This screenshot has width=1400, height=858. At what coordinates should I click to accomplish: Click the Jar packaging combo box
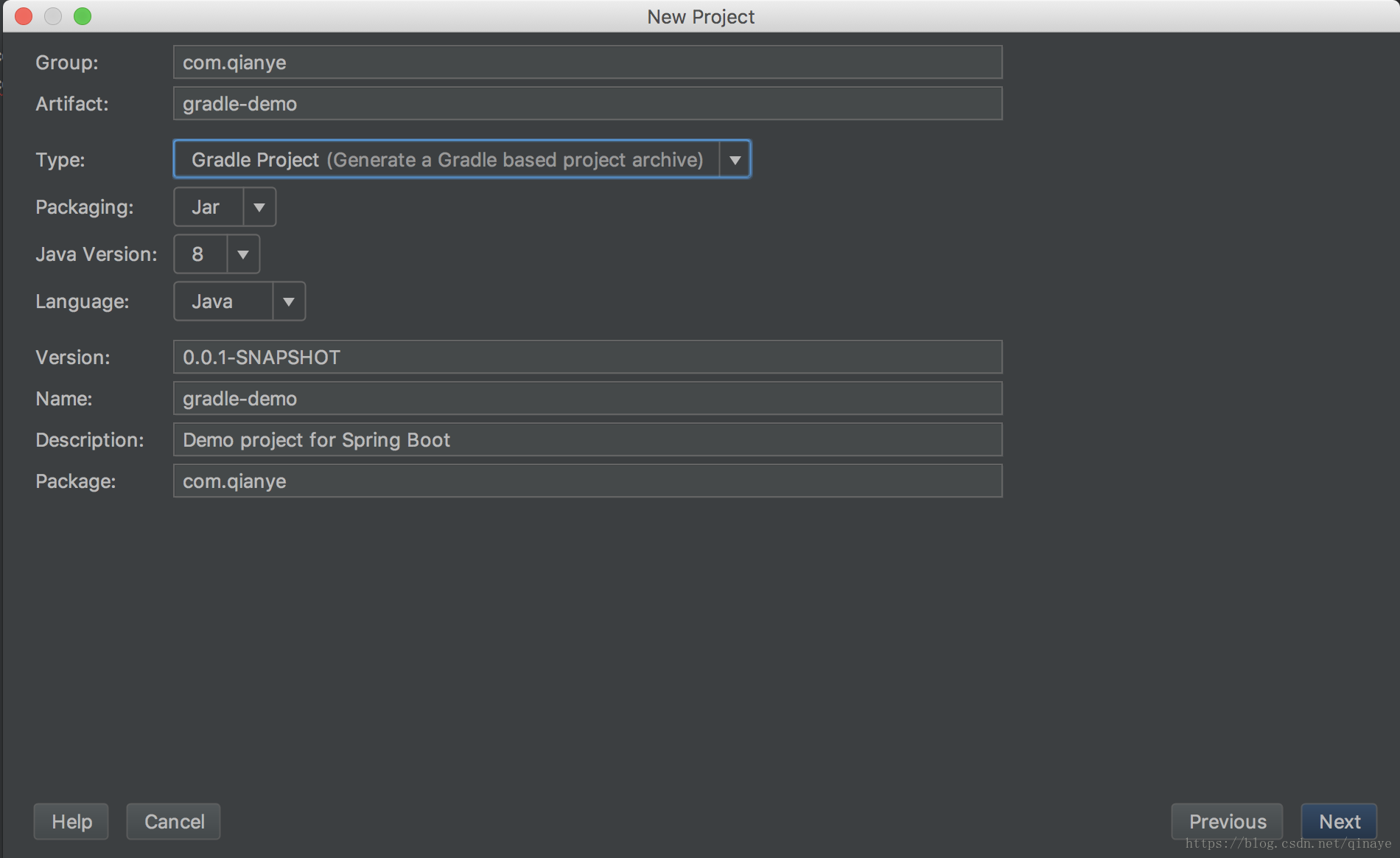209,207
